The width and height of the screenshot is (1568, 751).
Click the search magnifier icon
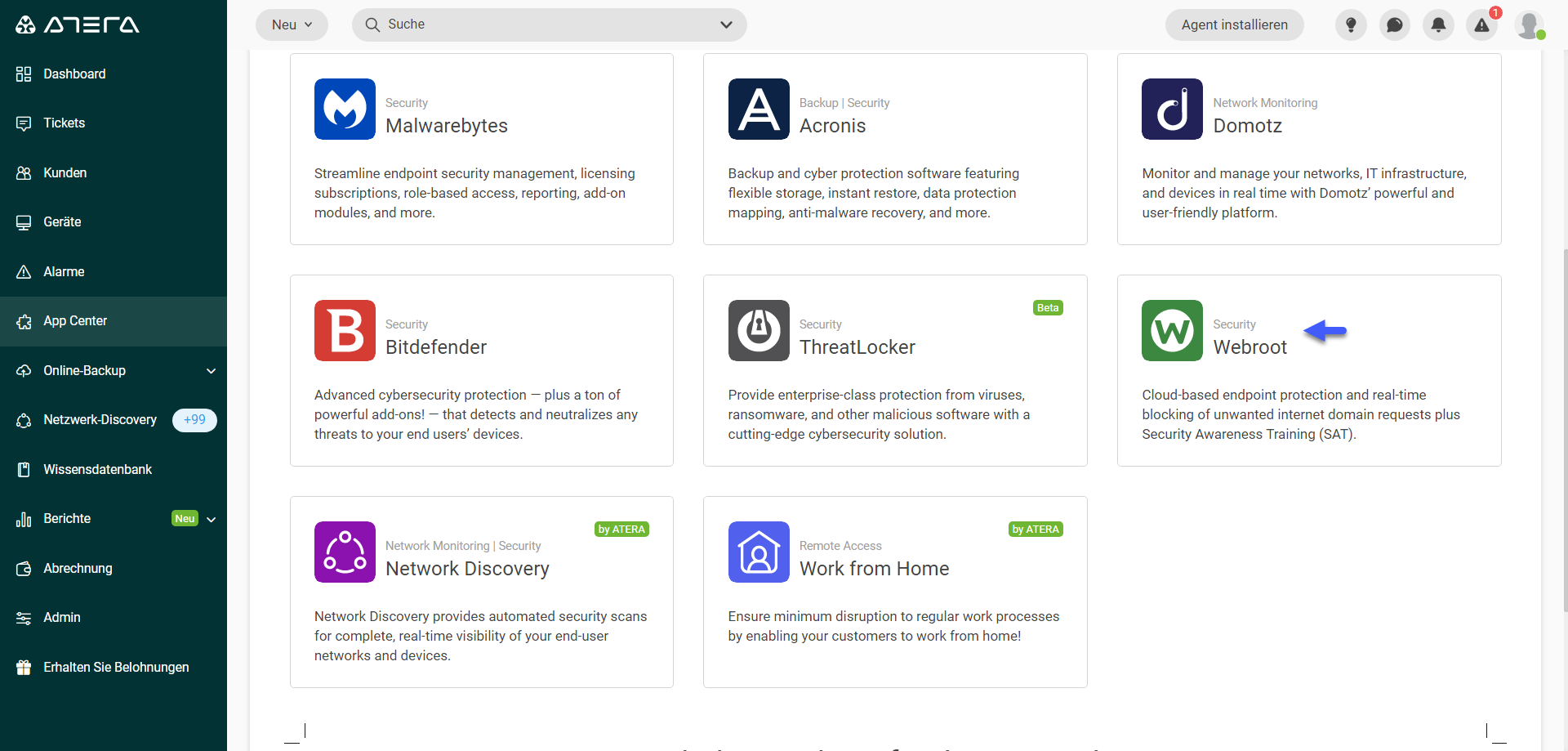[372, 25]
